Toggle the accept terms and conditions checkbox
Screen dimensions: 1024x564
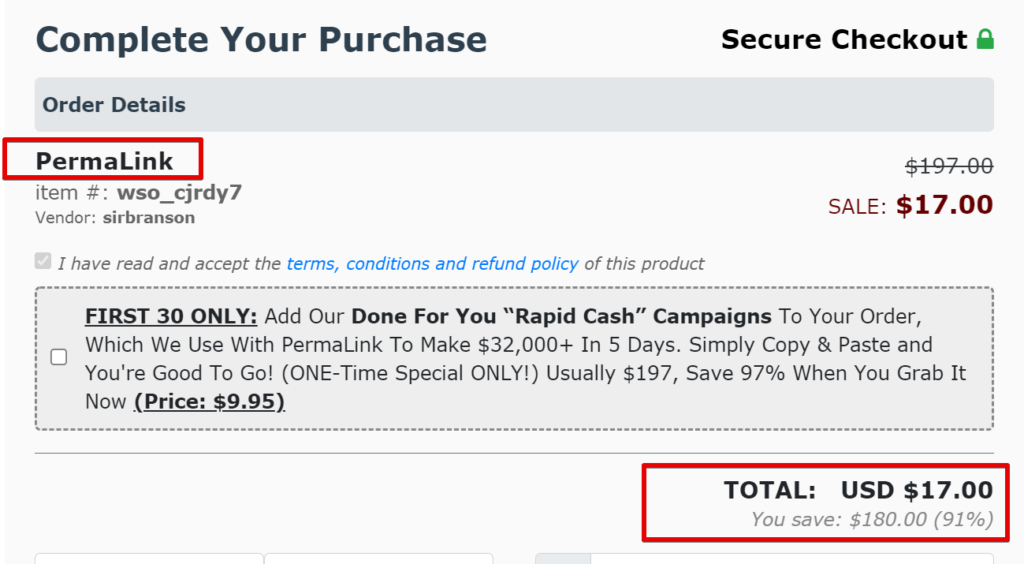coord(43,261)
